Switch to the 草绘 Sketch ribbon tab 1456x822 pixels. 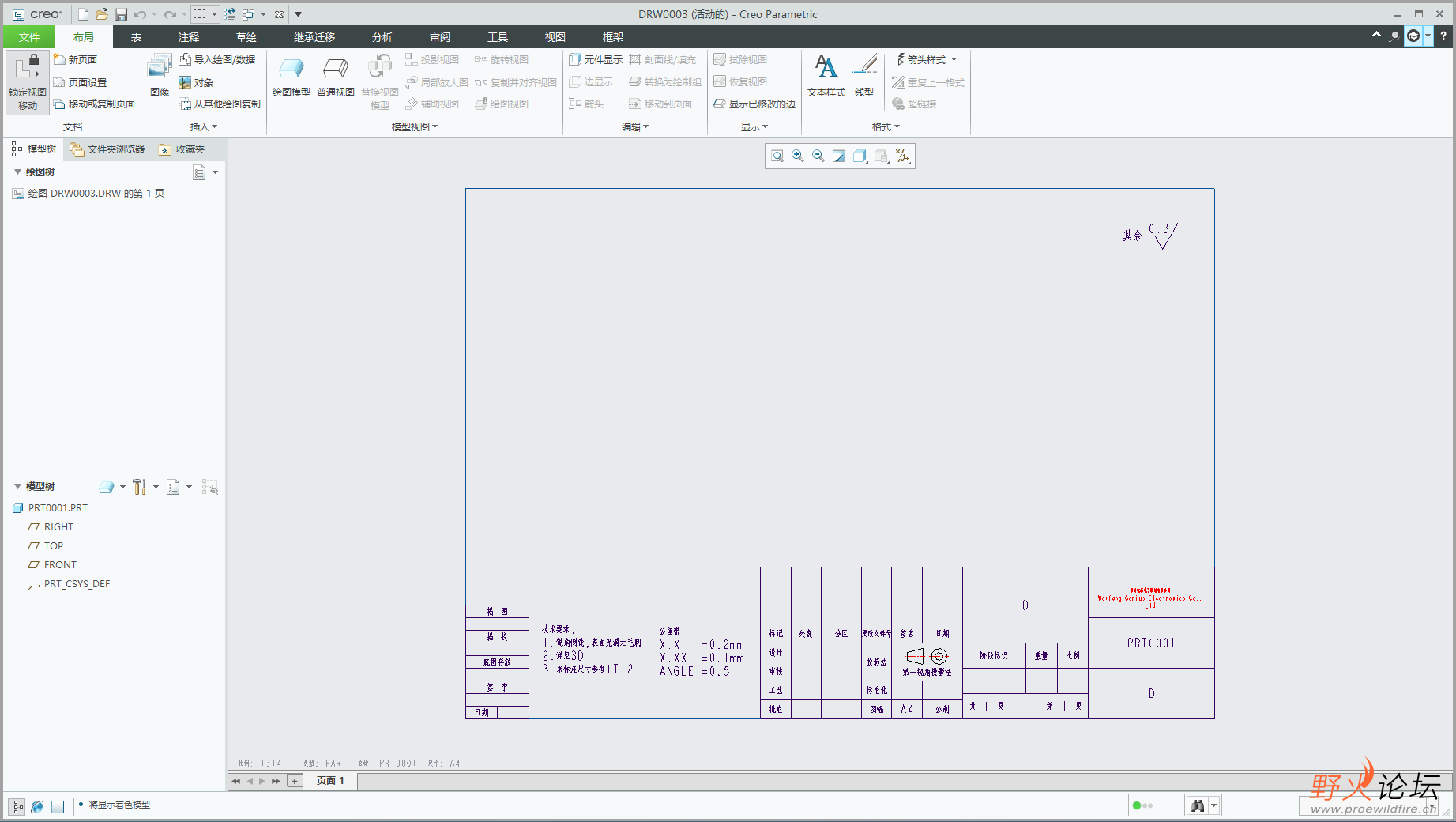pos(246,37)
